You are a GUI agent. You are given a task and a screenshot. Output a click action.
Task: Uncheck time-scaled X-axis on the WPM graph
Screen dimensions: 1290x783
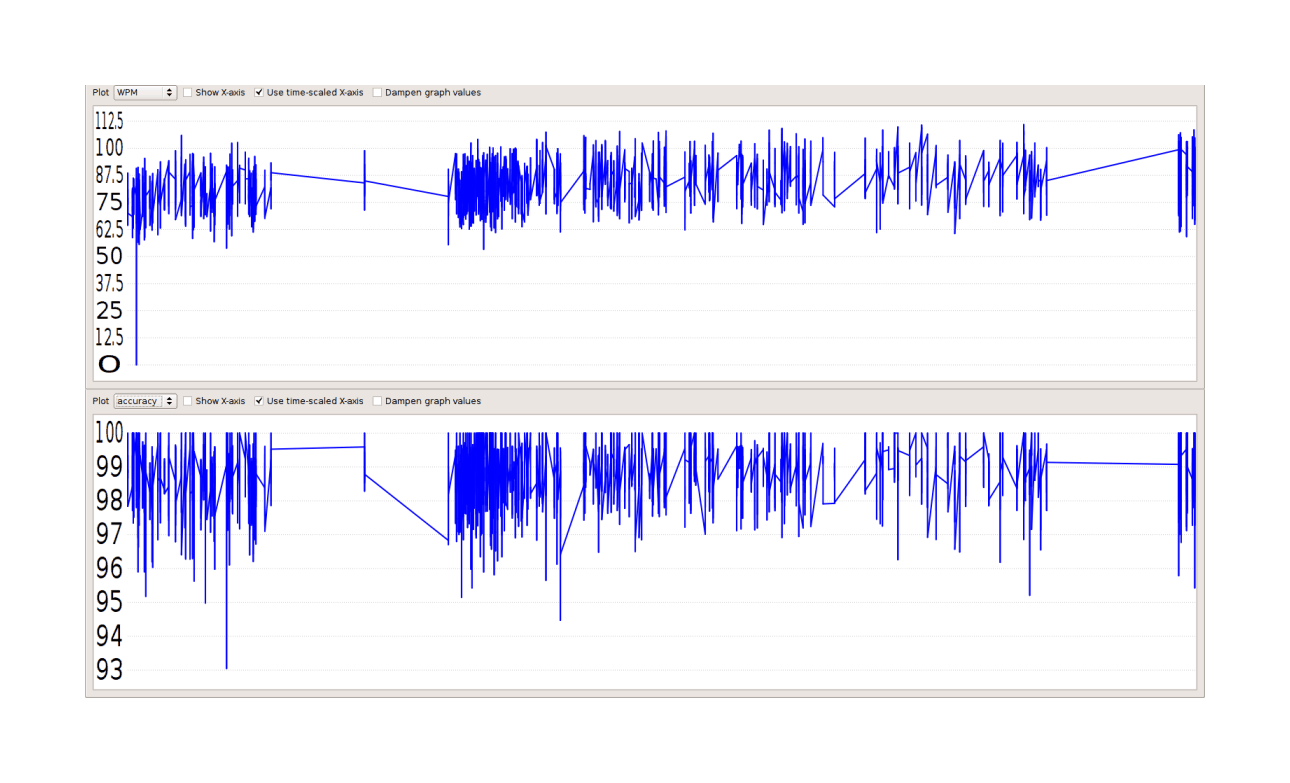(x=259, y=93)
